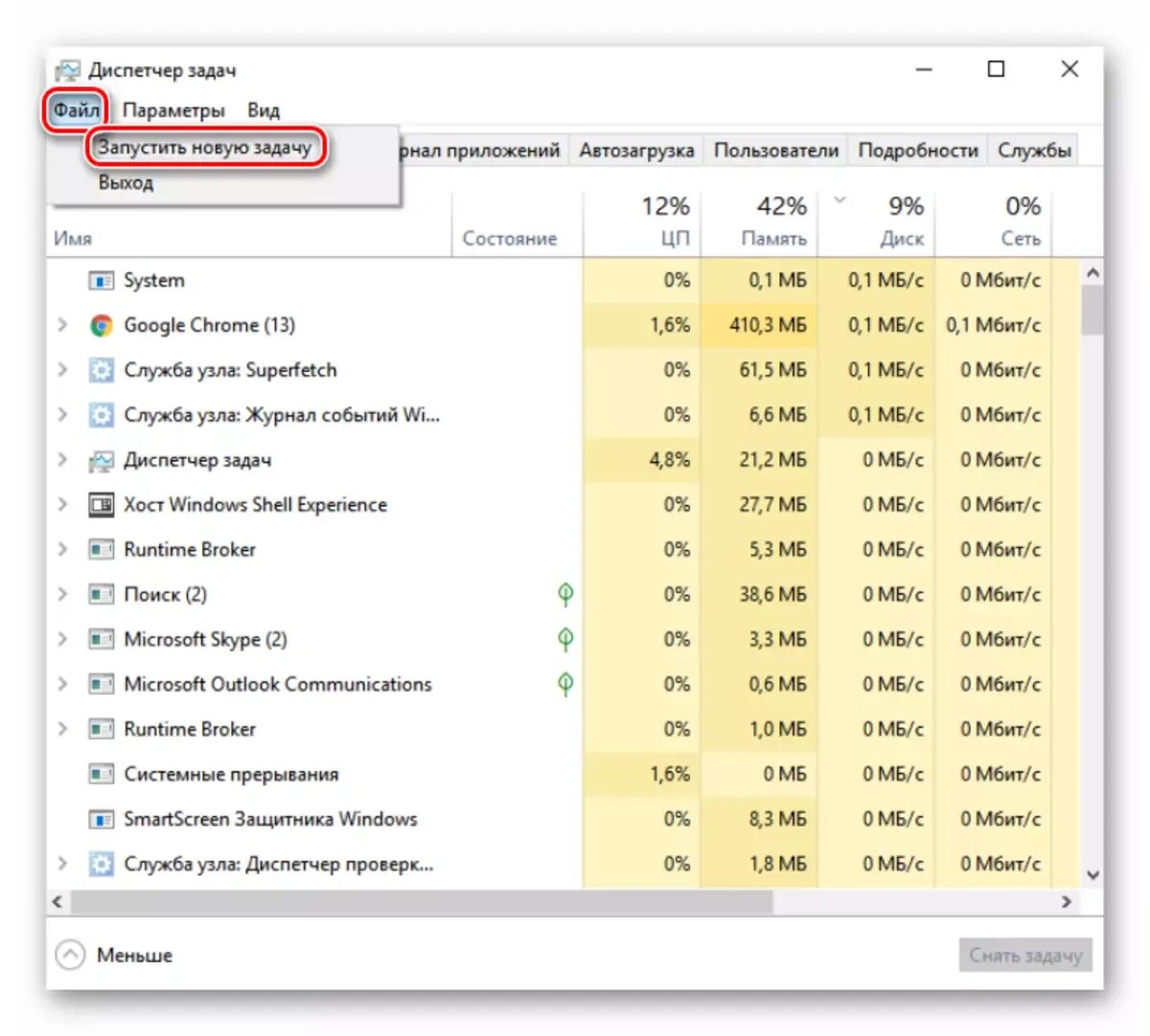Expand the Поиск (2) group
This screenshot has width=1150, height=1036.
point(63,594)
